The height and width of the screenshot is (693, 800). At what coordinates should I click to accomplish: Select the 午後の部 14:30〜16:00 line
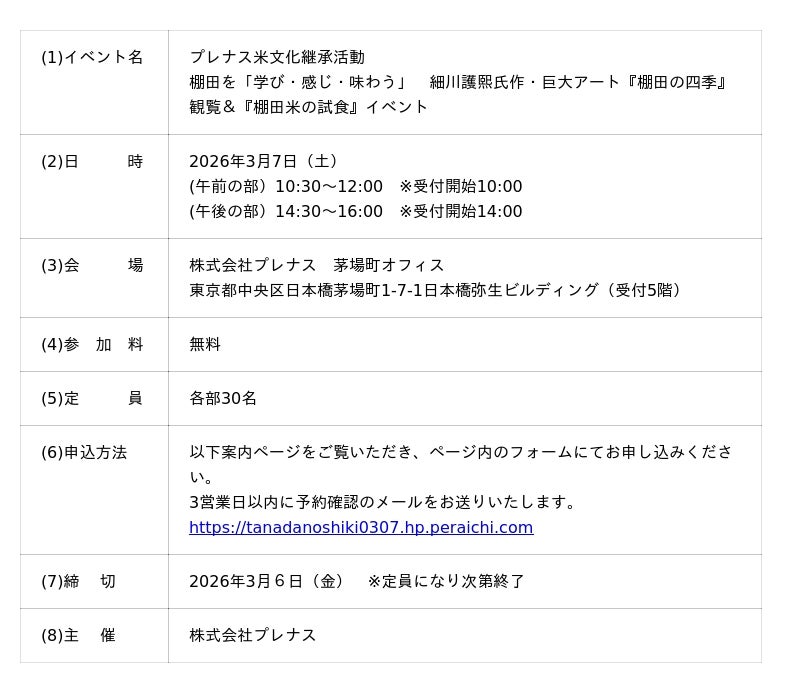[355, 212]
